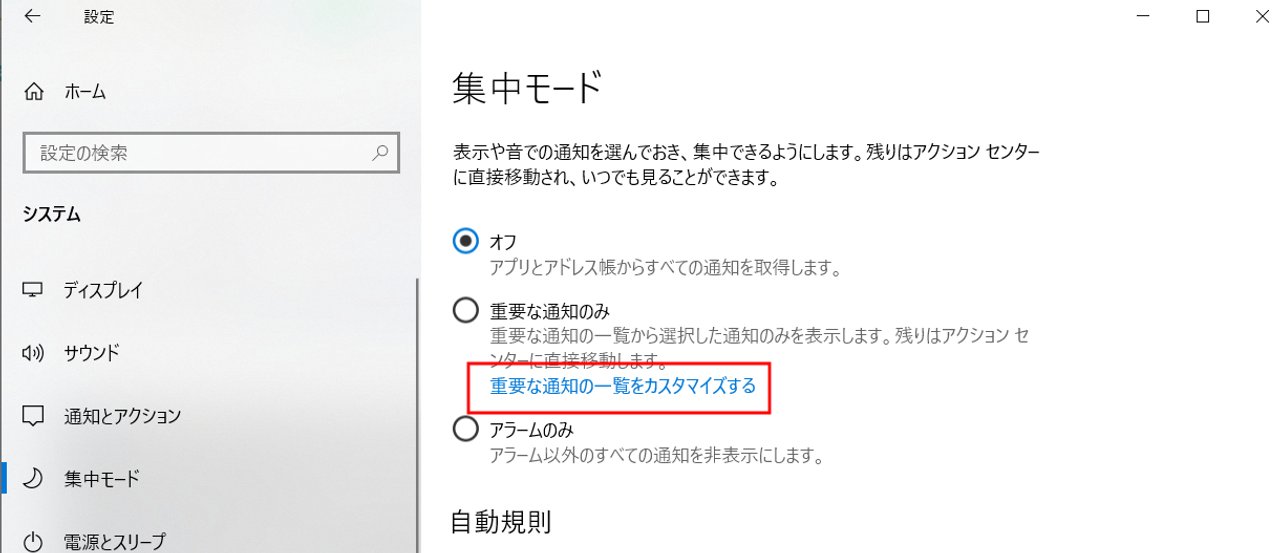Open 重要な通知の一覧をカスタマイズする link
This screenshot has height=553, width=1280.
(x=623, y=385)
